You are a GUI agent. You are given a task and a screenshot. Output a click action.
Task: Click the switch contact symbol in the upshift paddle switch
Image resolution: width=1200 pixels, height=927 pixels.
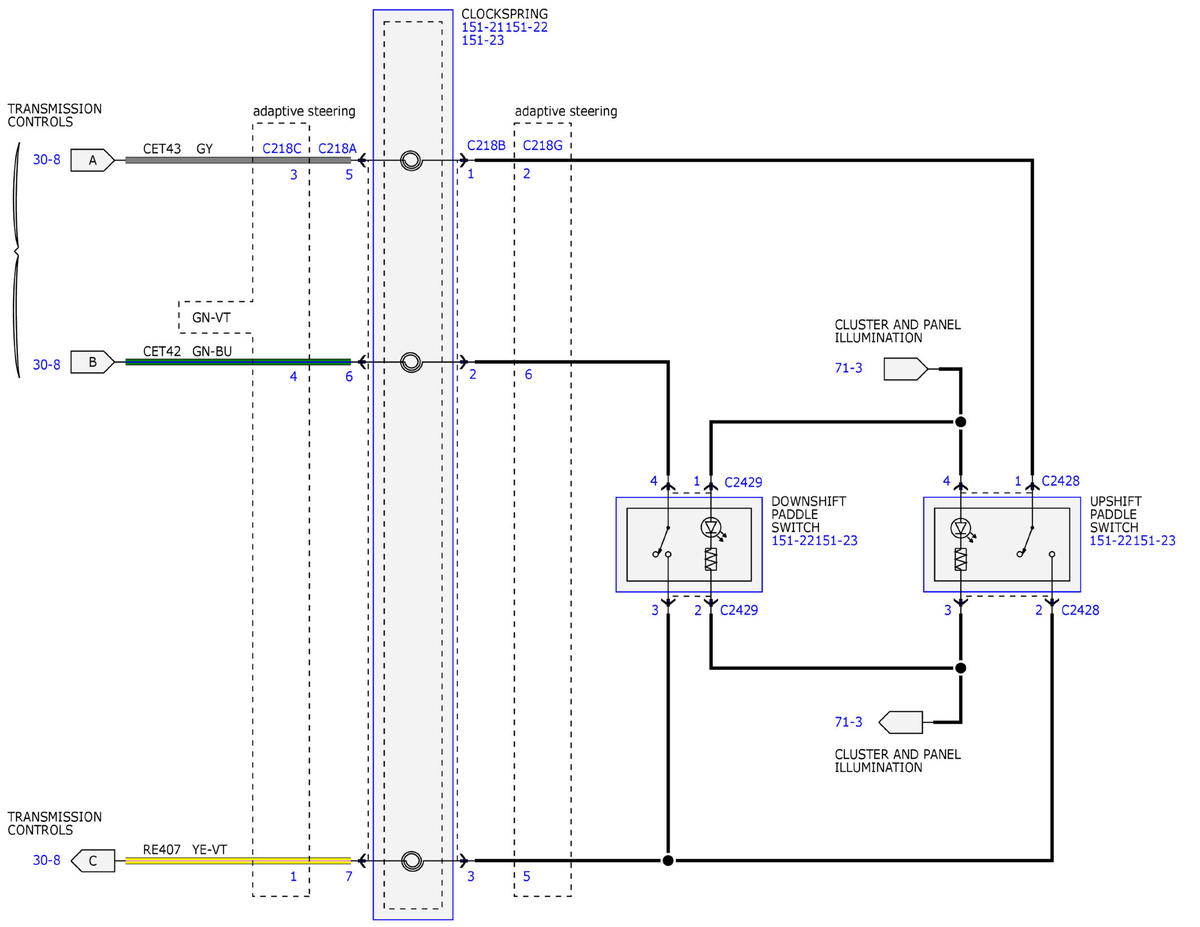click(1036, 540)
